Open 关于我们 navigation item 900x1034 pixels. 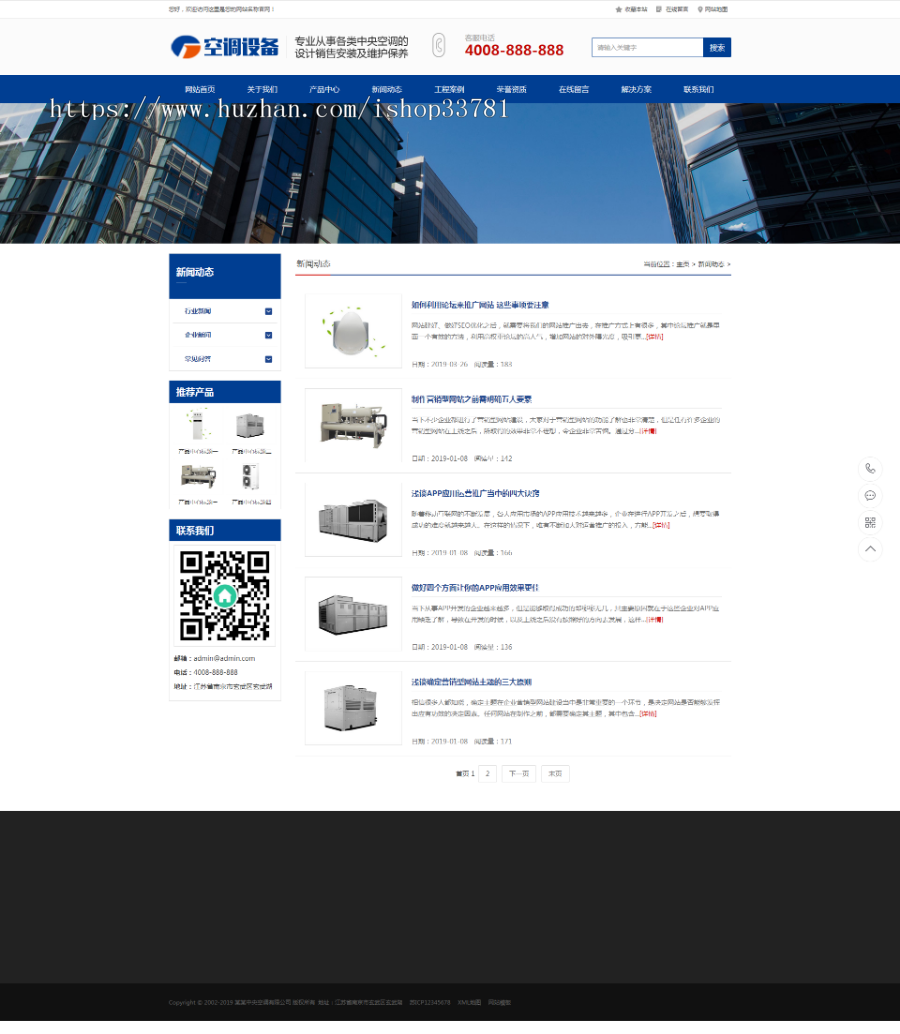[x=262, y=90]
